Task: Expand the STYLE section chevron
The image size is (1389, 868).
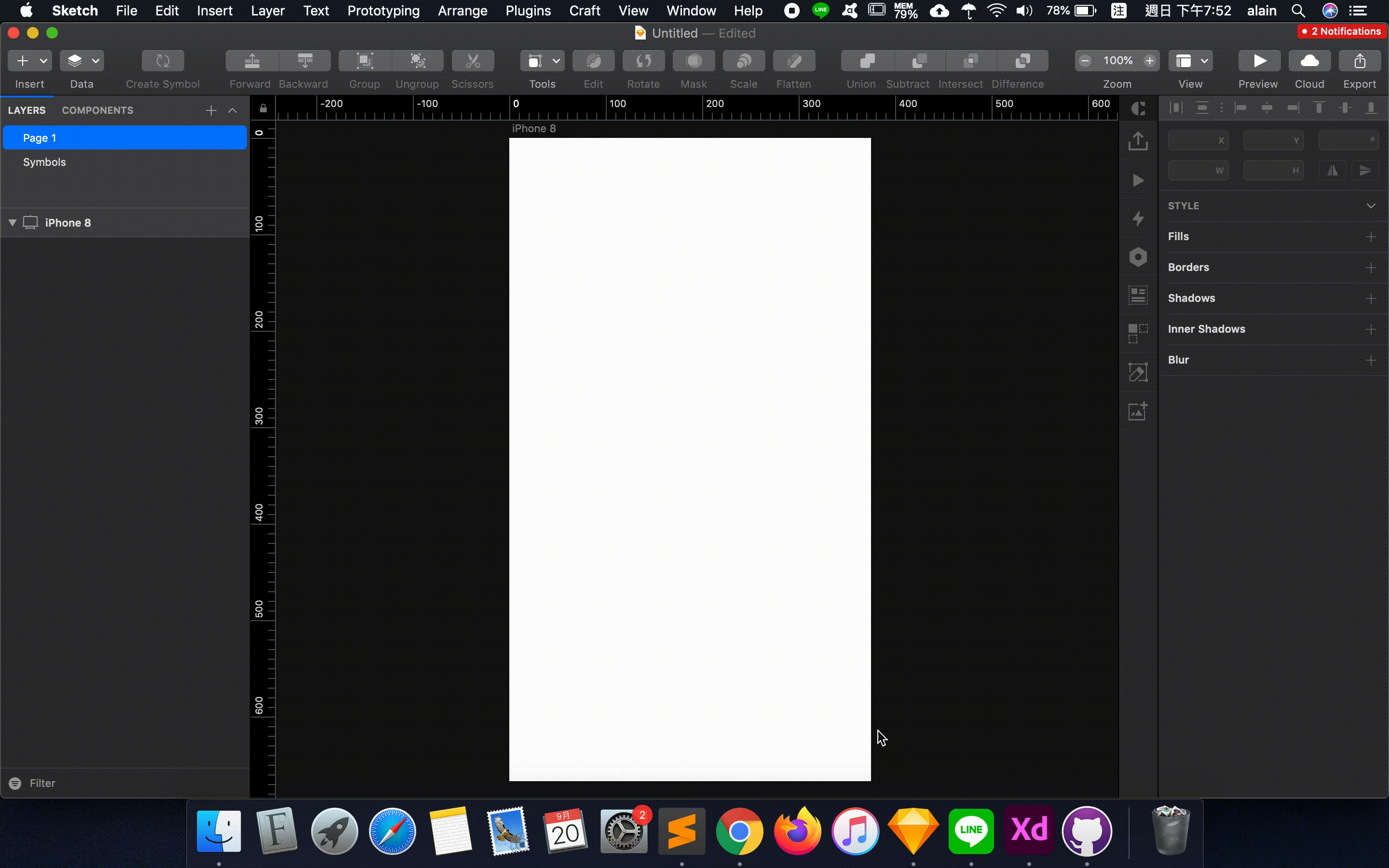Action: click(x=1371, y=206)
